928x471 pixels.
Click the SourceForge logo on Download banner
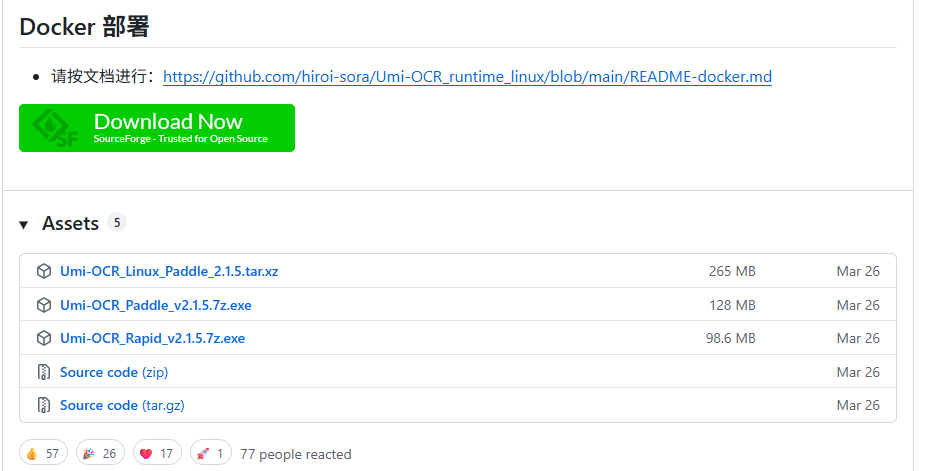pyautogui.click(x=55, y=128)
